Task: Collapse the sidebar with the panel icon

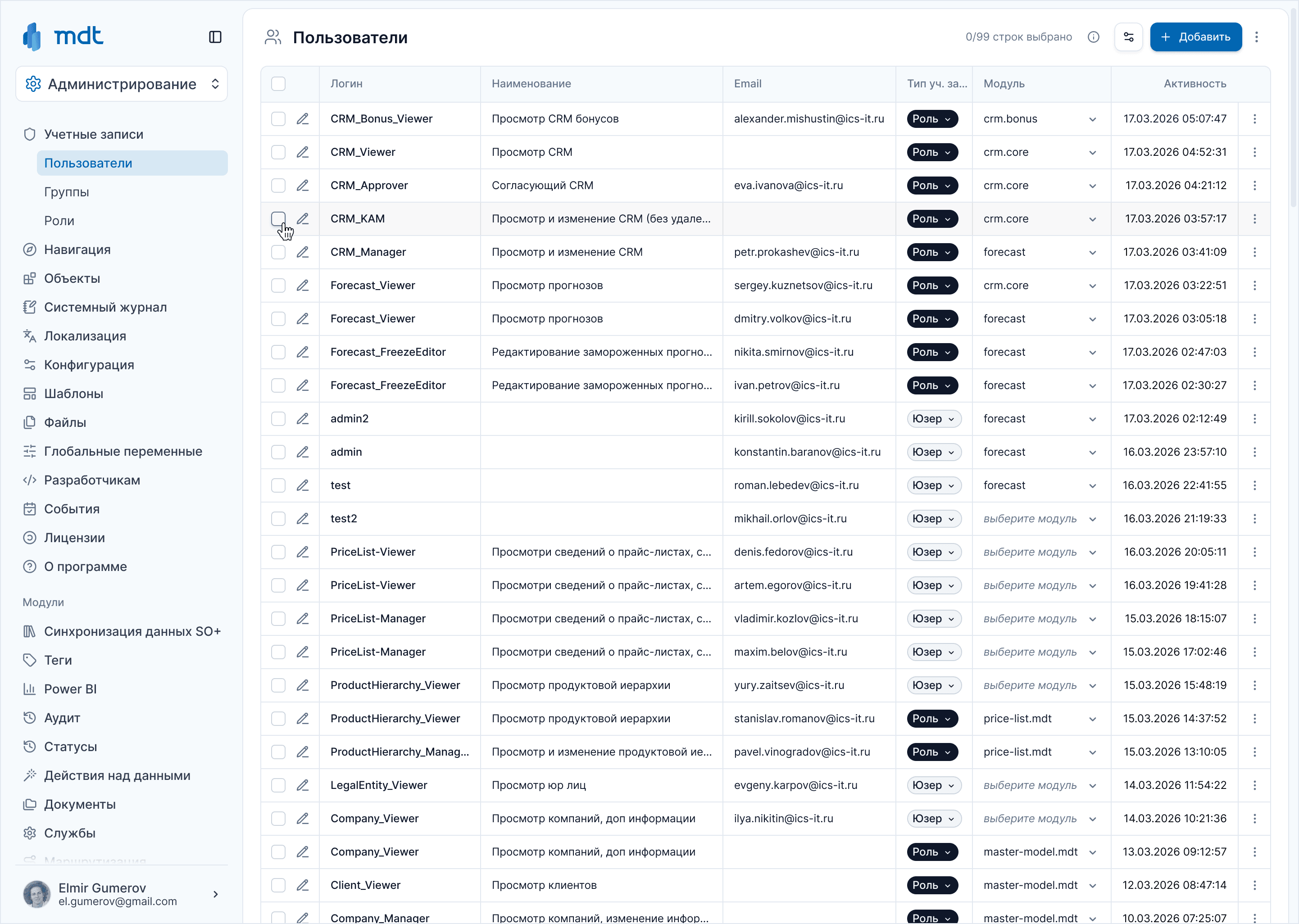Action: click(215, 37)
